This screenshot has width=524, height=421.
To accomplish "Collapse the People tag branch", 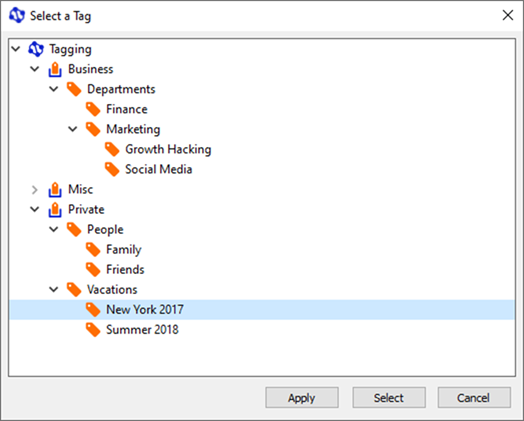I will point(53,230).
